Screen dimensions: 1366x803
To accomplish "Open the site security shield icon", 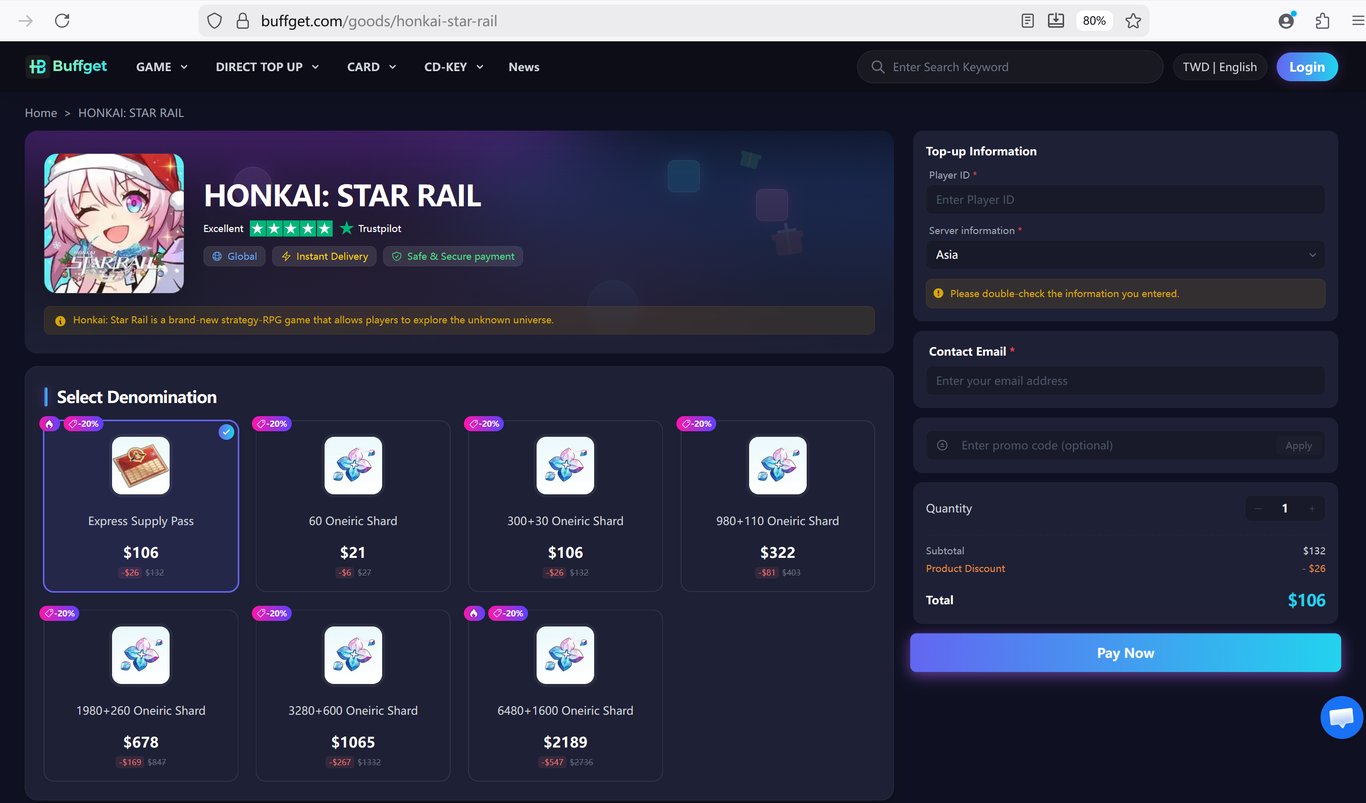I will (x=213, y=21).
